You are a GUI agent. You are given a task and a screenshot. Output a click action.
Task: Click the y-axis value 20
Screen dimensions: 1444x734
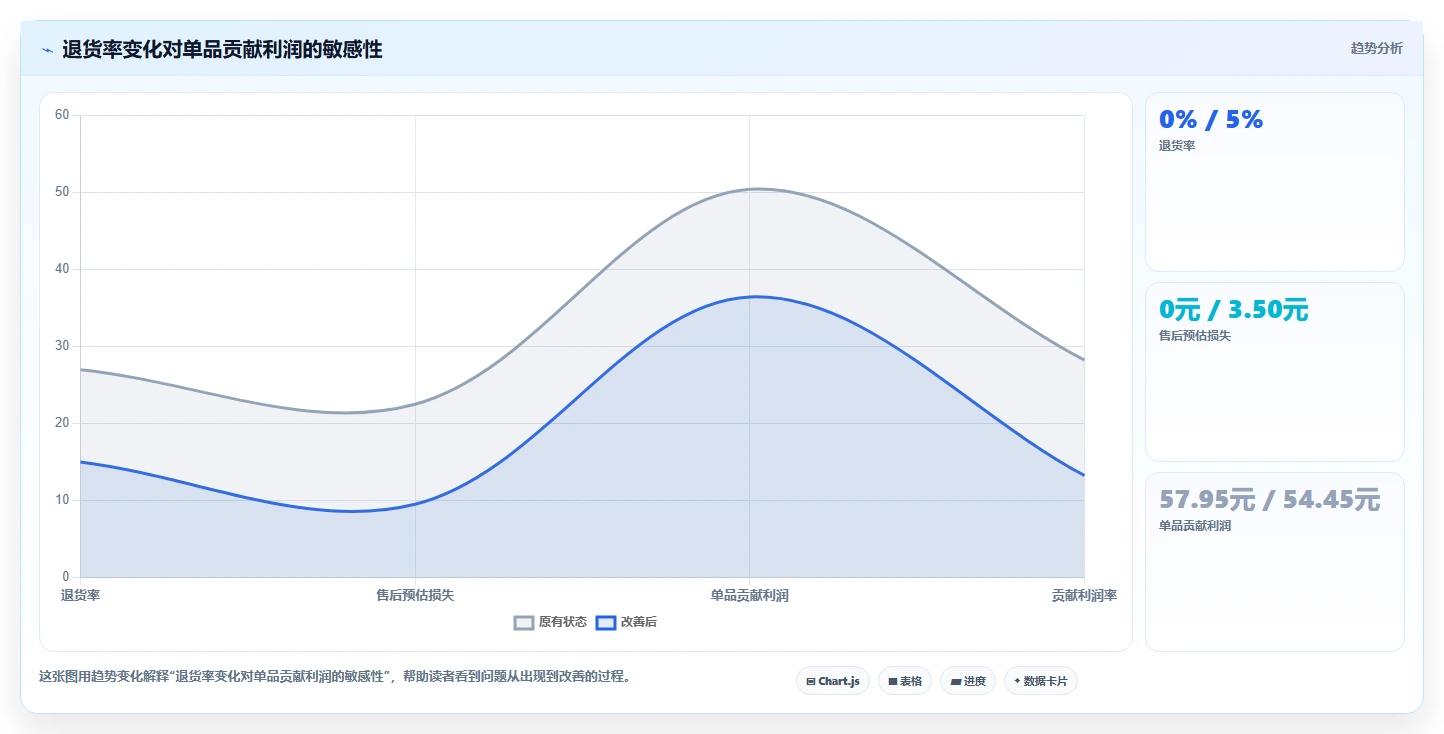pyautogui.click(x=62, y=423)
